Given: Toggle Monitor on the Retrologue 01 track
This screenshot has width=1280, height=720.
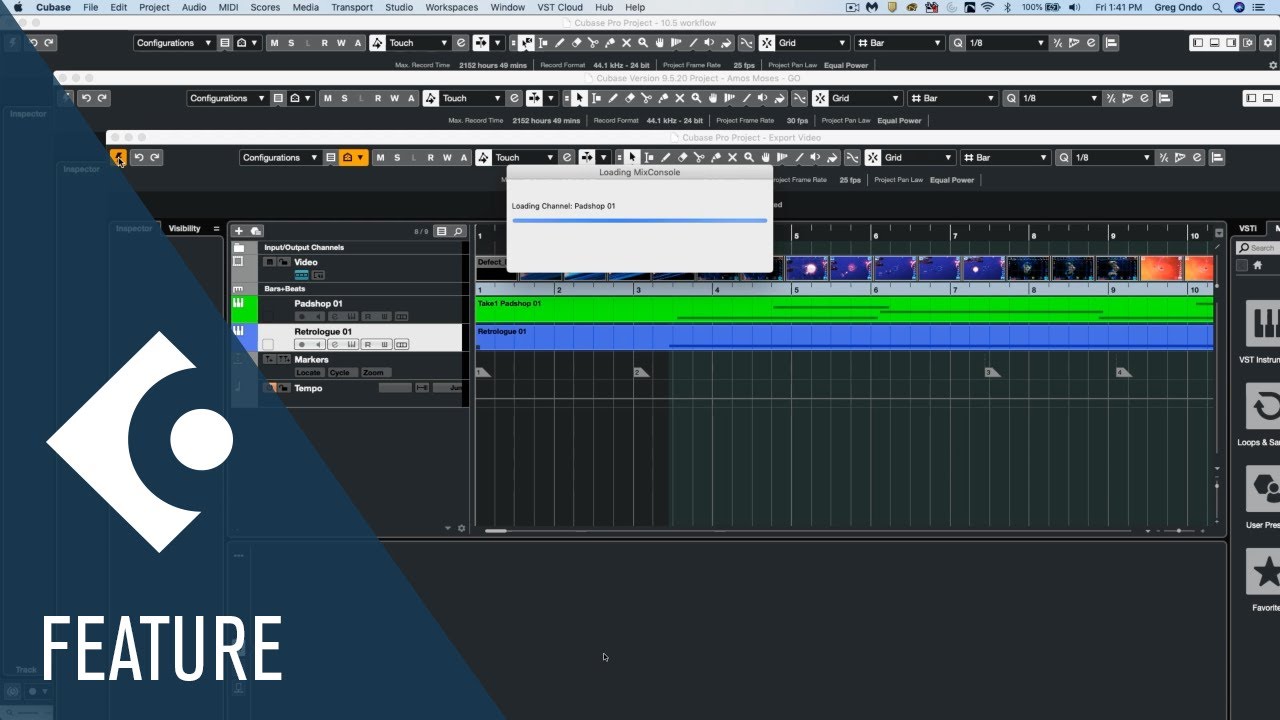Looking at the screenshot, I should 319,344.
